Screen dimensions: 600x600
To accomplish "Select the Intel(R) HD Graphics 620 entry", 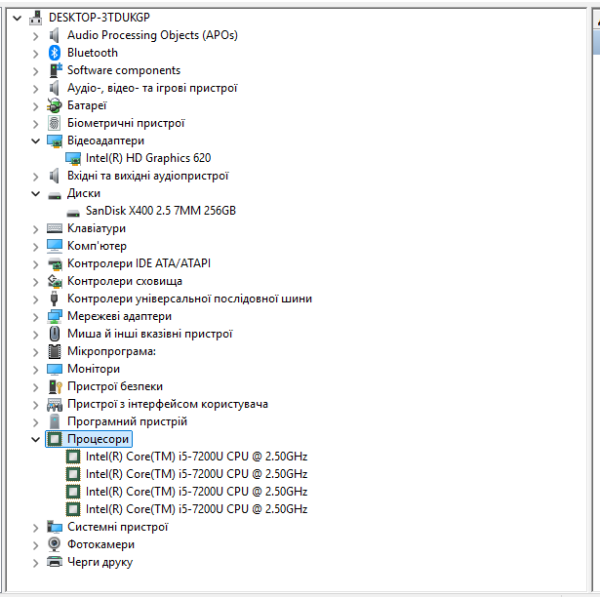I will click(148, 158).
